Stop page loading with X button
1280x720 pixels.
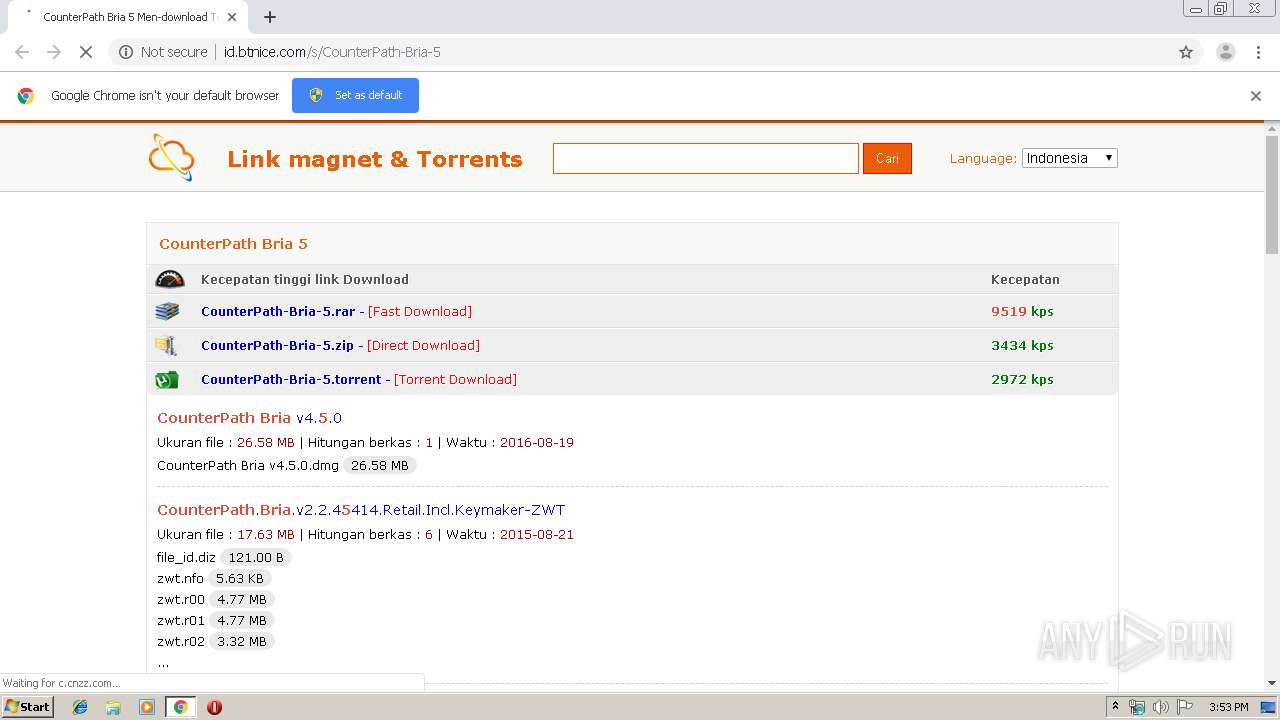(85, 52)
